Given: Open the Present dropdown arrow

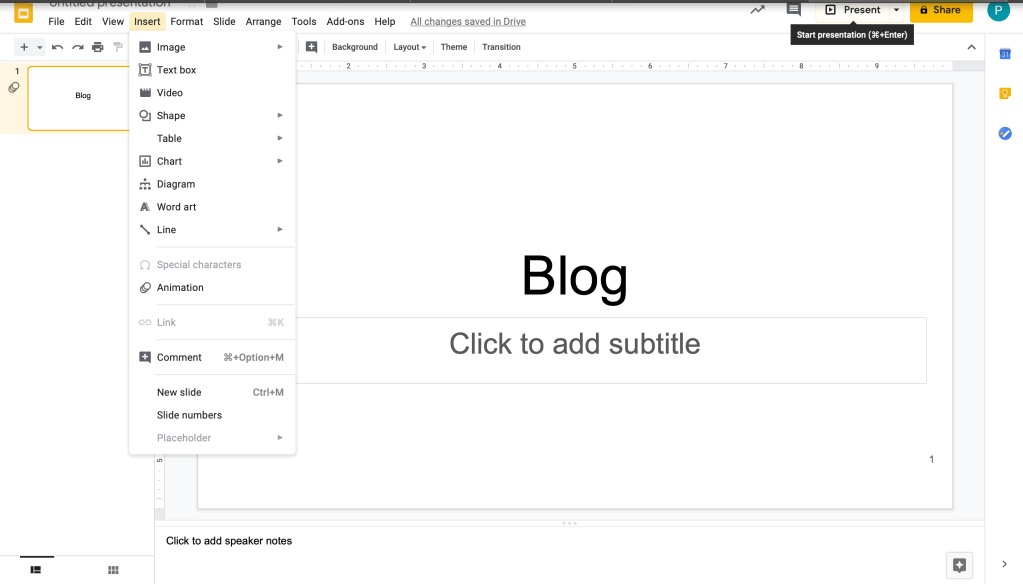Looking at the screenshot, I should (x=896, y=10).
